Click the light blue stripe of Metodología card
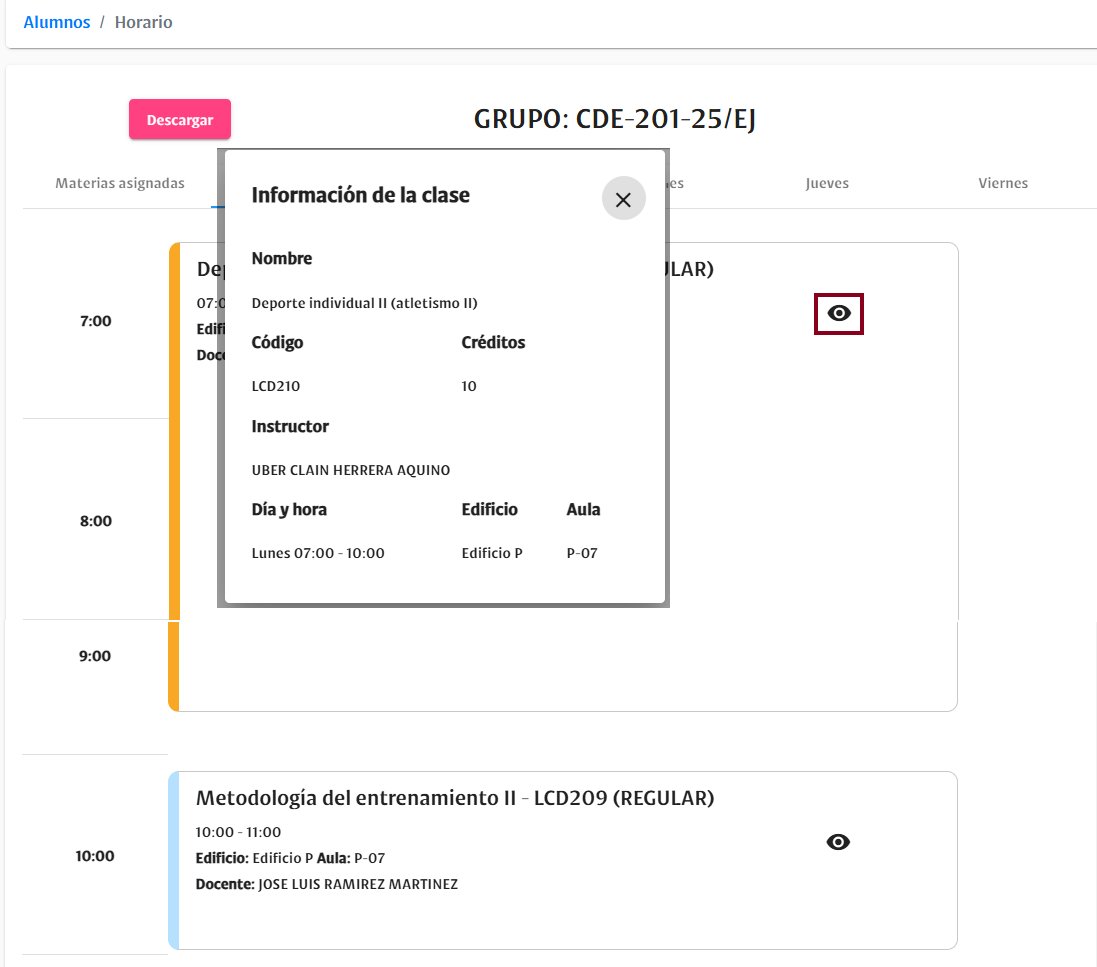 pyautogui.click(x=174, y=860)
